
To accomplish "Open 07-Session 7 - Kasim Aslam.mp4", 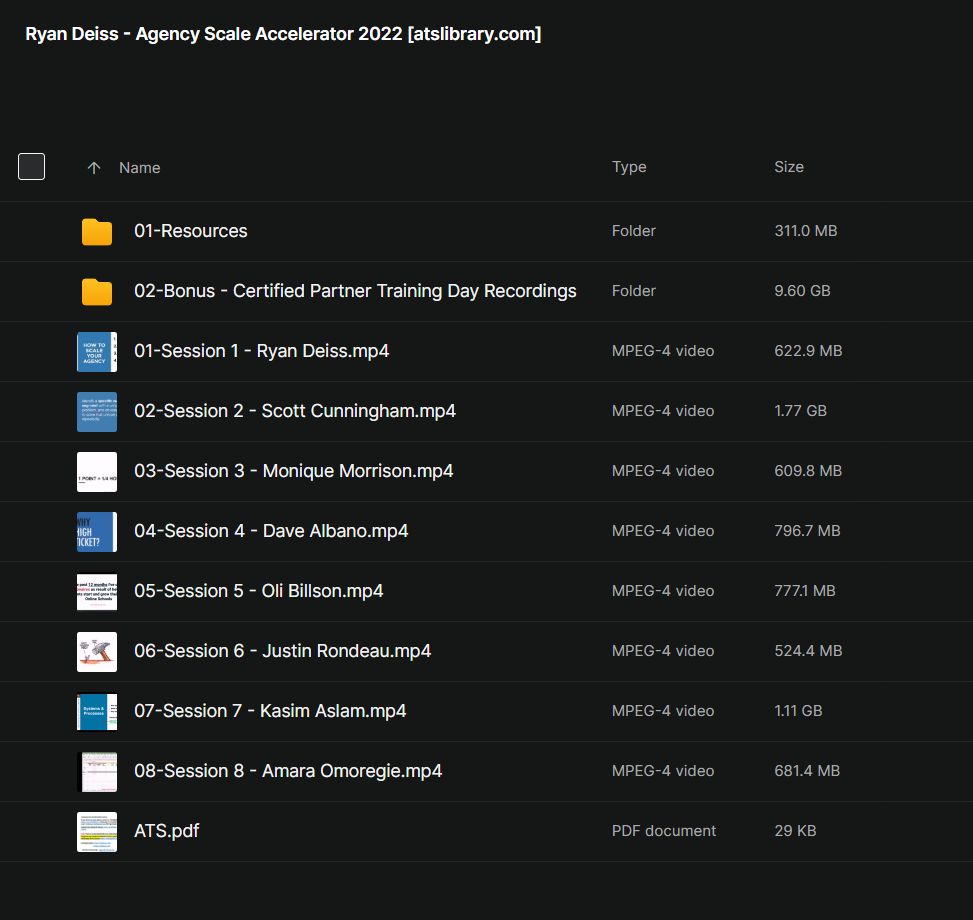I will [270, 711].
